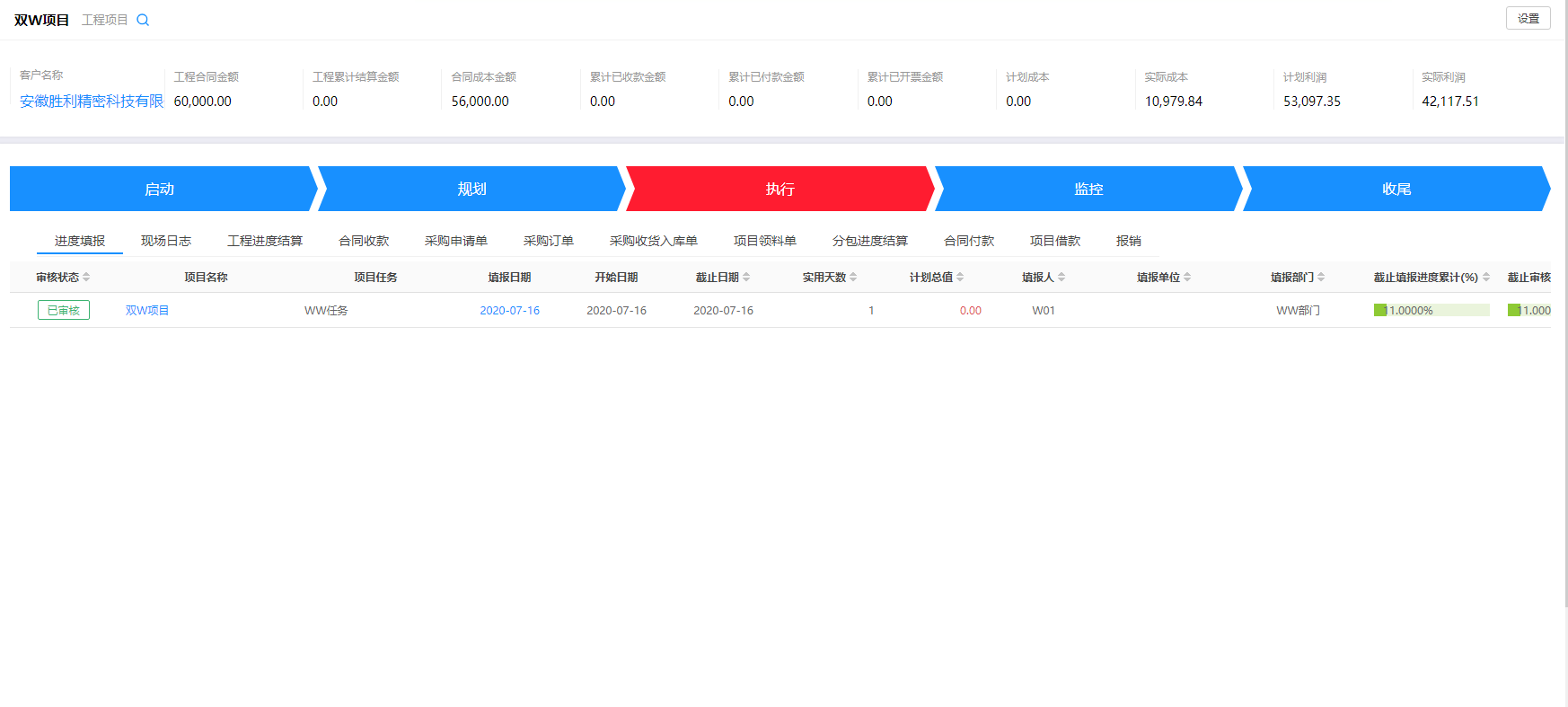Sort by 截止日期 column arrows
The image size is (1568, 707).
(746, 278)
